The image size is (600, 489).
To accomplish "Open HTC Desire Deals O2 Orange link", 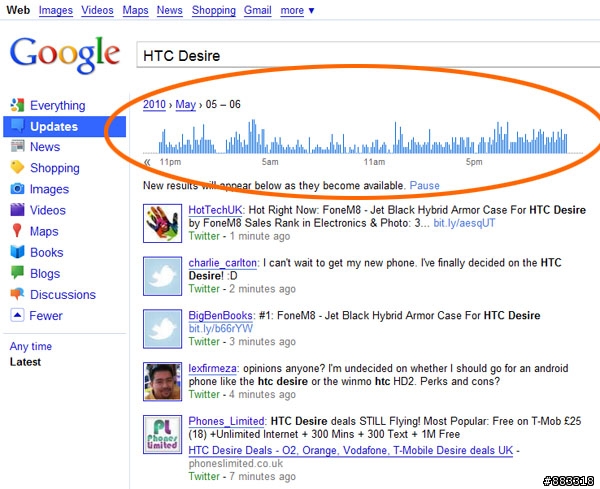I will 351,450.
